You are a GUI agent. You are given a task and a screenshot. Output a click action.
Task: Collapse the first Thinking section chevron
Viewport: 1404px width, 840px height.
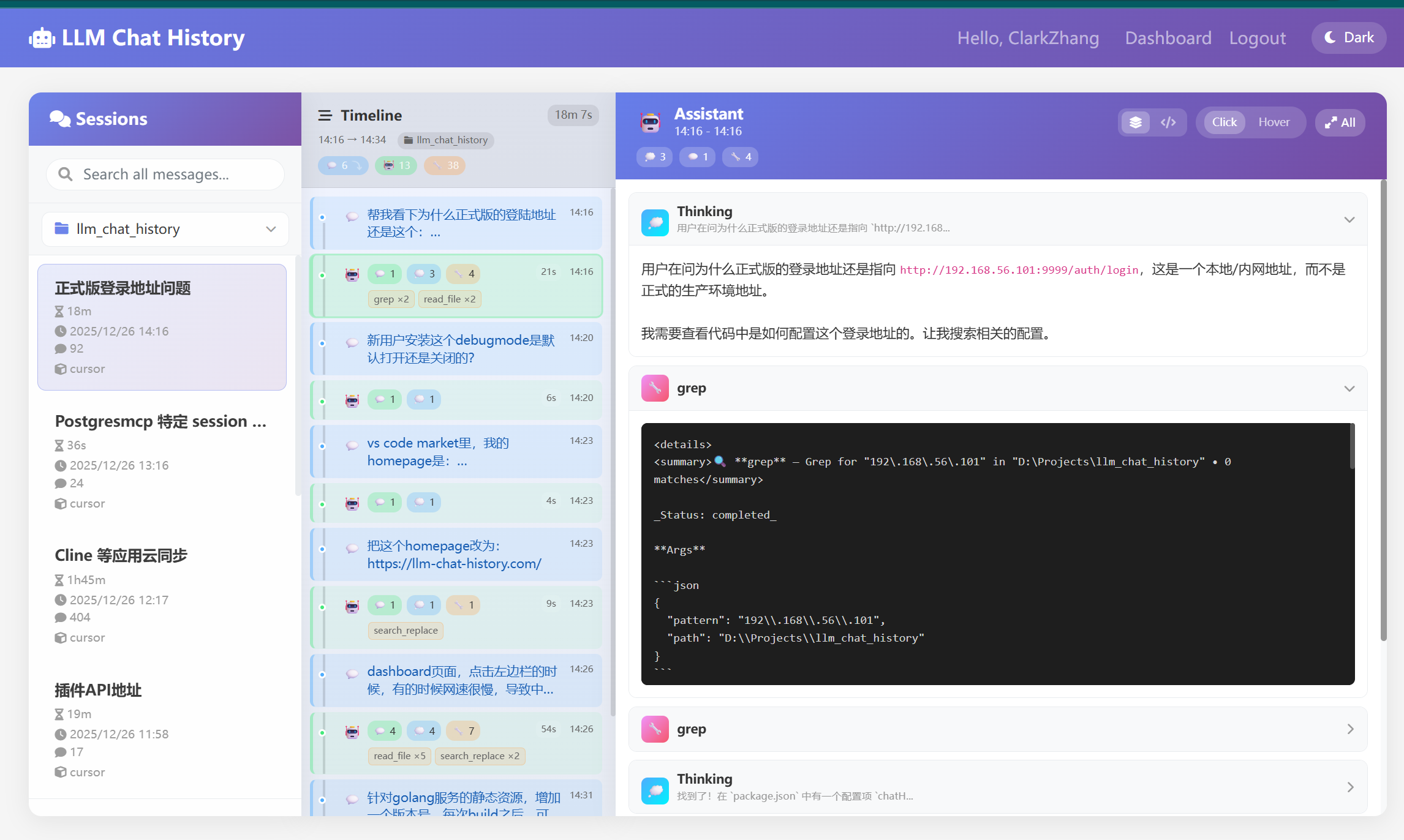[1349, 219]
